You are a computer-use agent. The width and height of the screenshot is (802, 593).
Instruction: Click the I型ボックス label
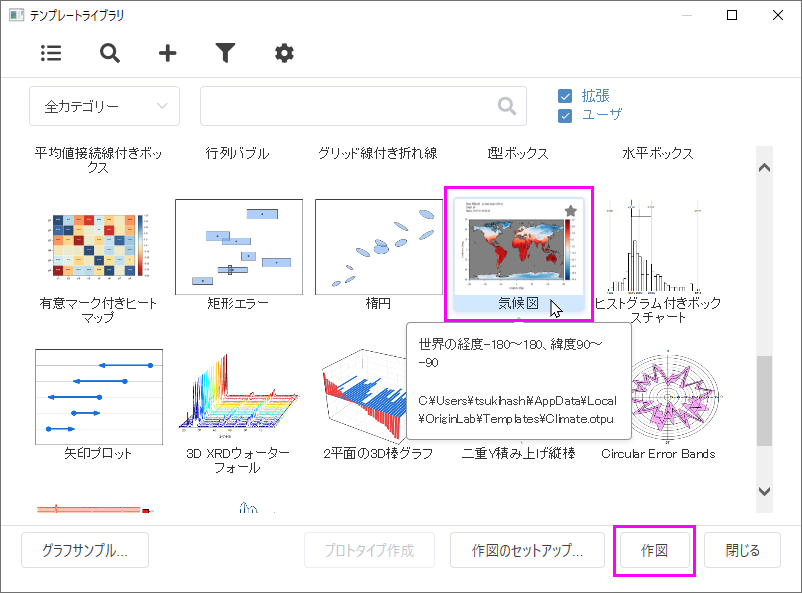coord(518,153)
